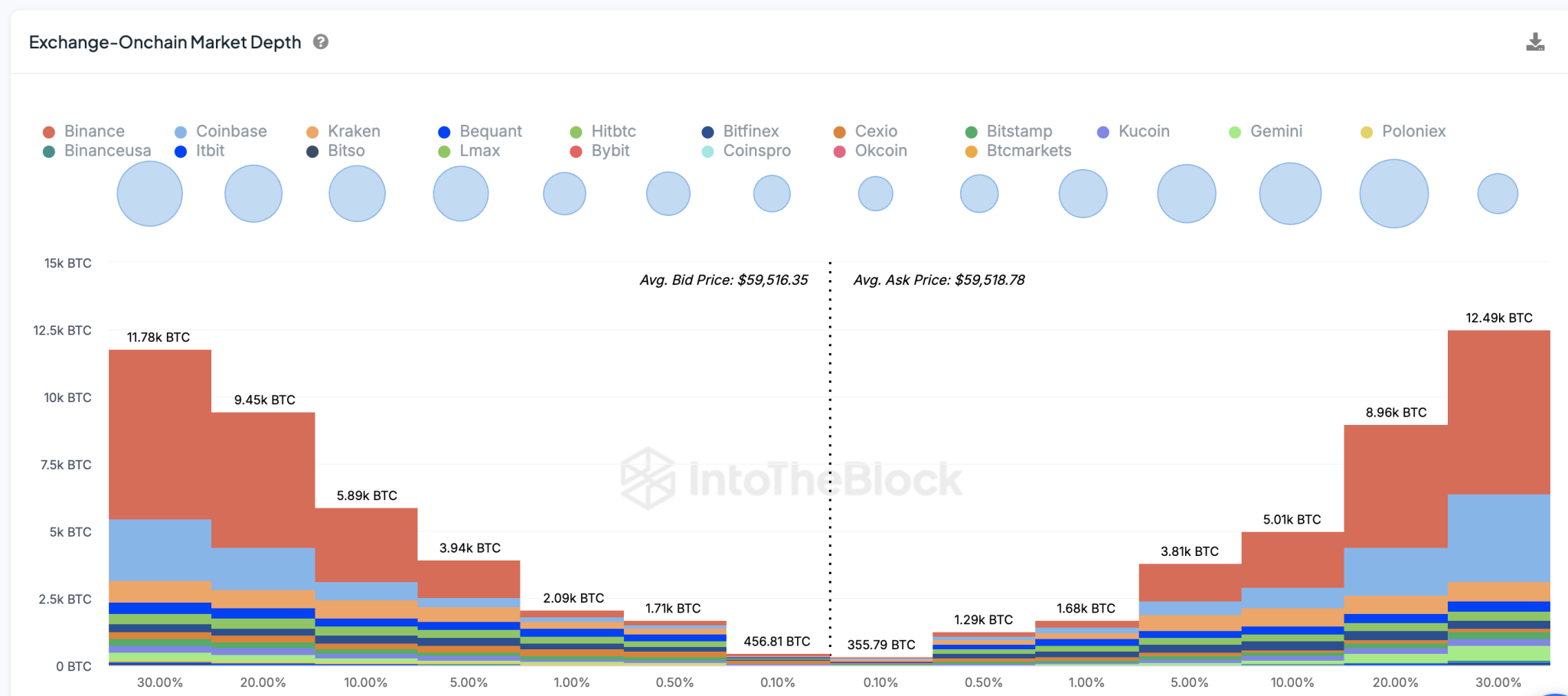This screenshot has width=1568, height=696.
Task: Click the bubble above the 3.94k BTC bar
Action: [461, 194]
